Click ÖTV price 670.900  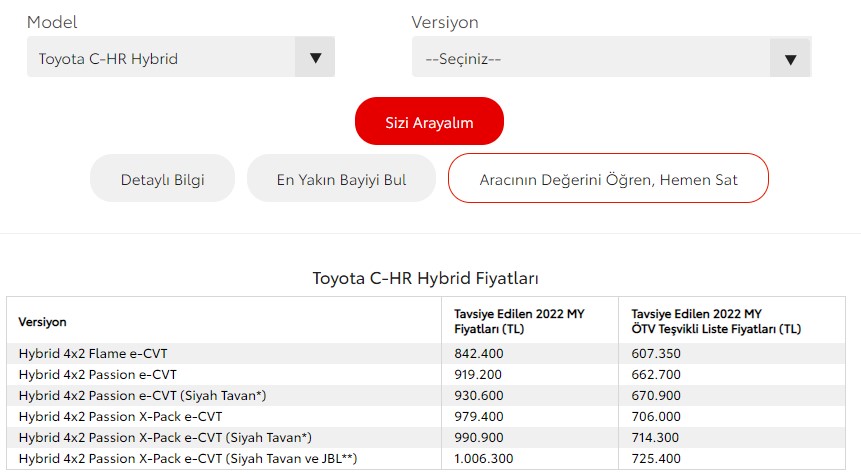click(656, 395)
